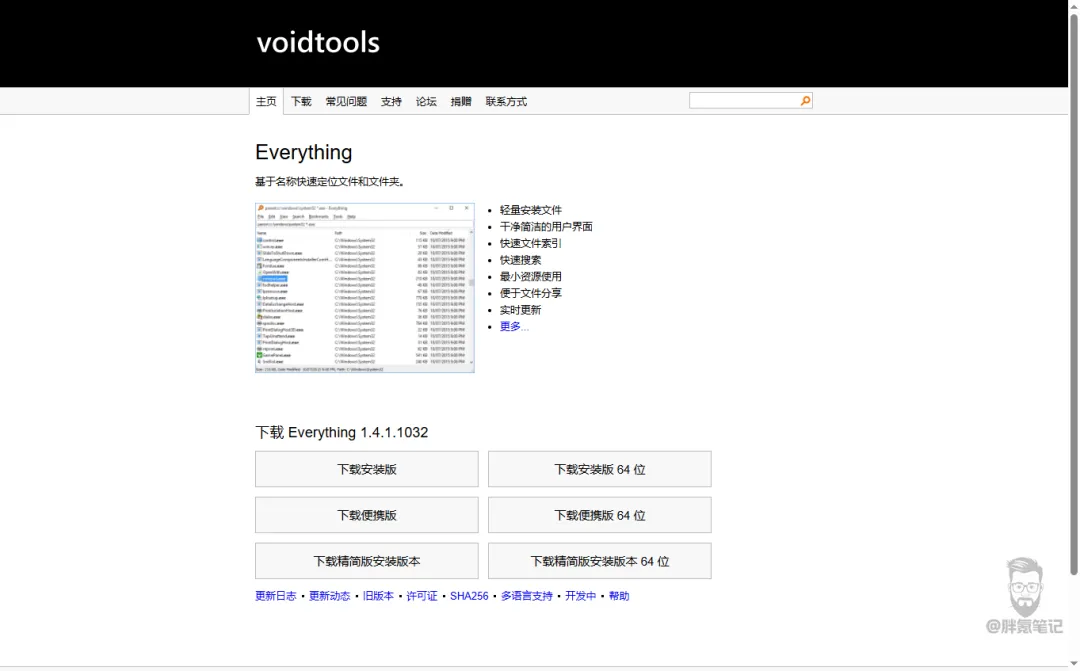
Task: Select the 便于文件分享 bullet text
Action: 530,293
